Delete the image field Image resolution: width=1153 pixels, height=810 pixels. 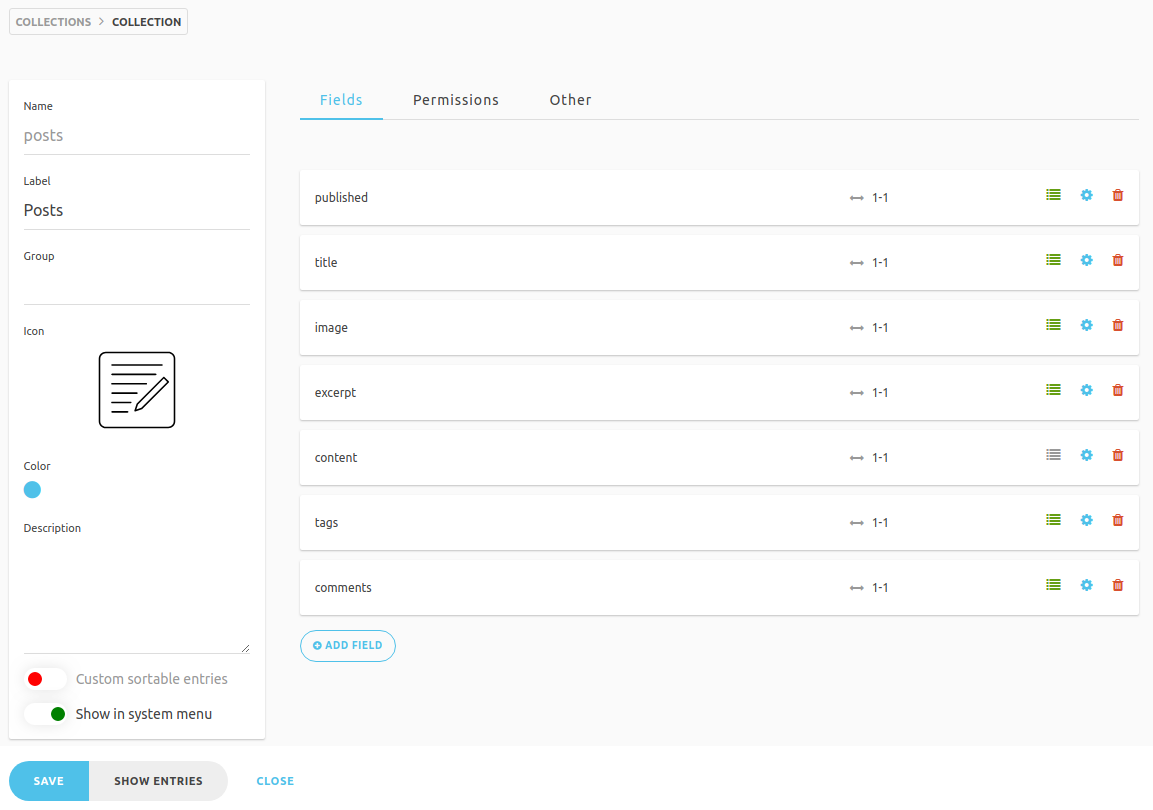(1118, 325)
